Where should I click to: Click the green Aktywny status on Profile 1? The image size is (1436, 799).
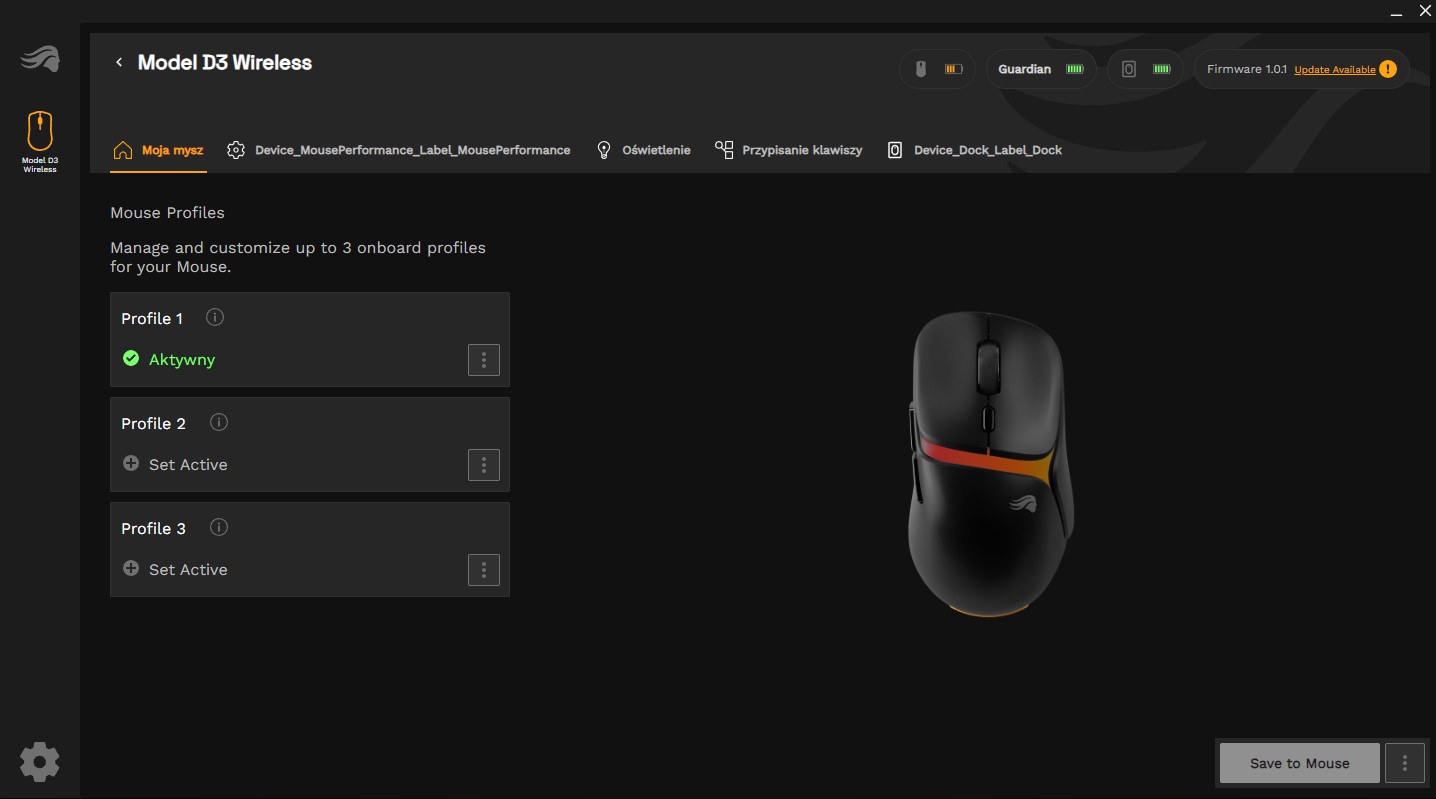pos(169,359)
